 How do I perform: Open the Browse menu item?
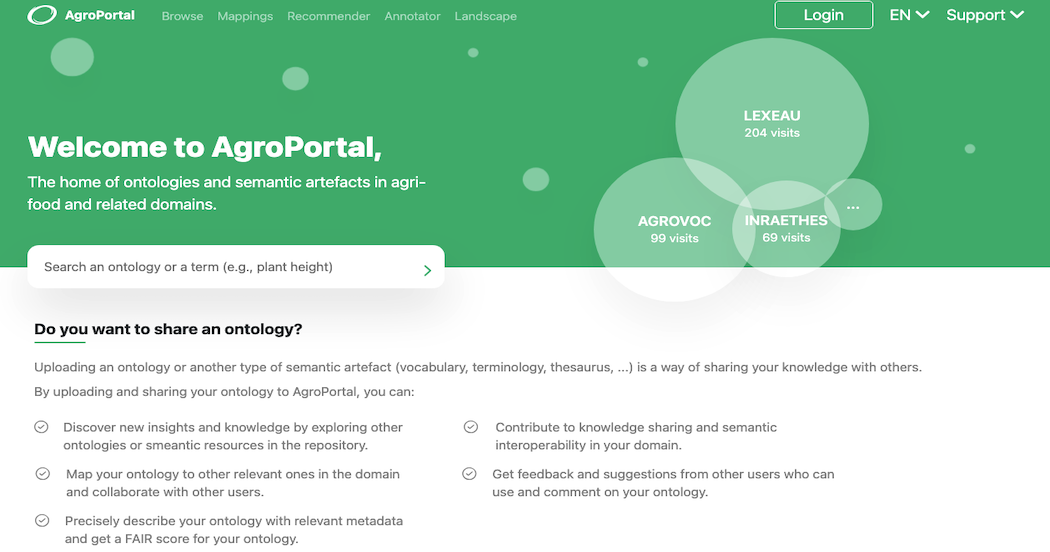tap(182, 16)
